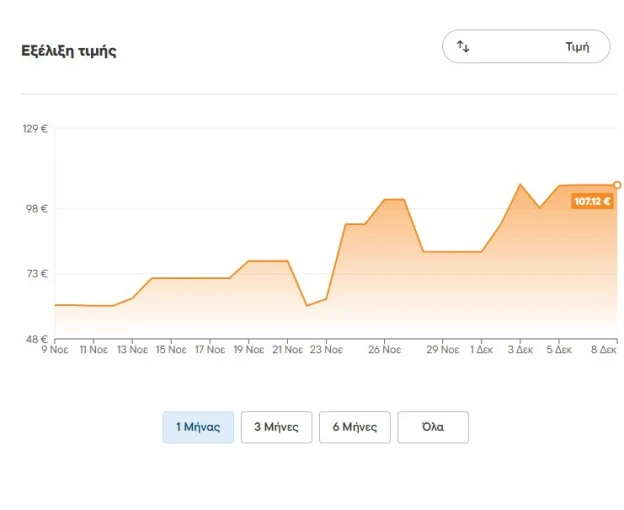Click the 3 Δεκ price peak
This screenshot has width=624, height=510.
click(520, 185)
